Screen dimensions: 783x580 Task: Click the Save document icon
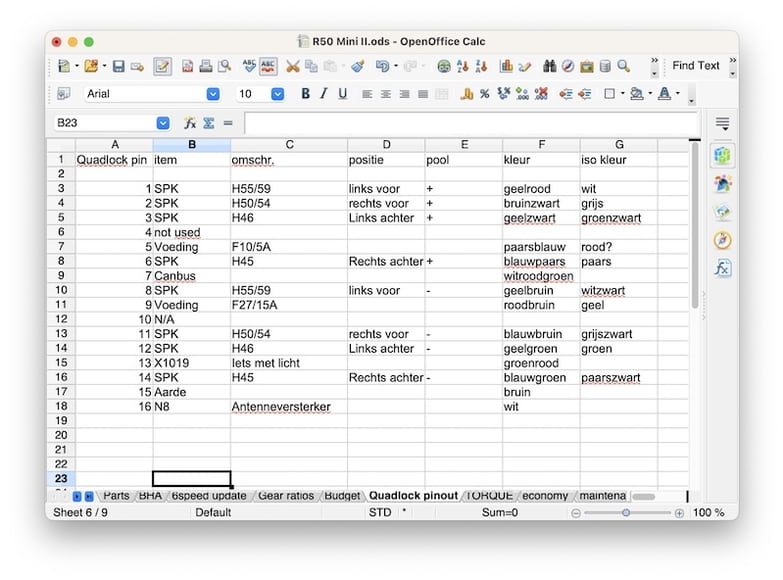tap(118, 67)
